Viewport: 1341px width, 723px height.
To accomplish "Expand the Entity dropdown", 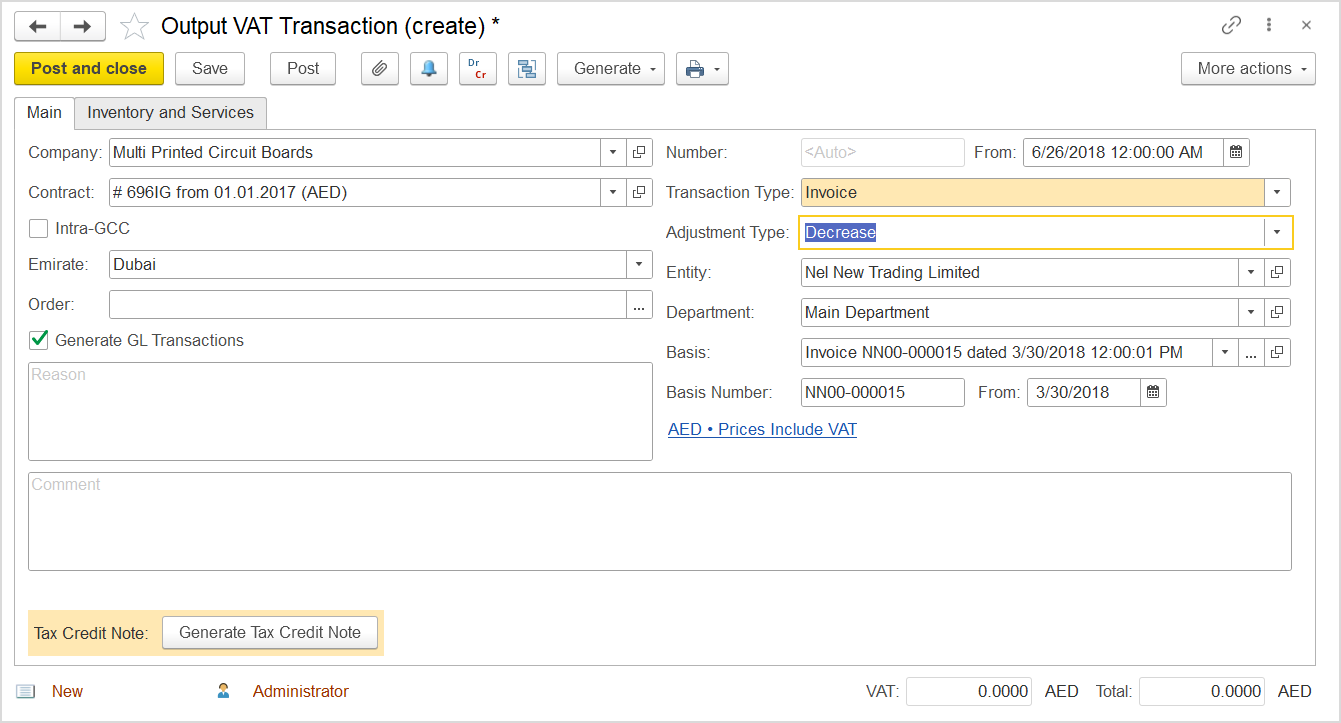I will coord(1251,273).
